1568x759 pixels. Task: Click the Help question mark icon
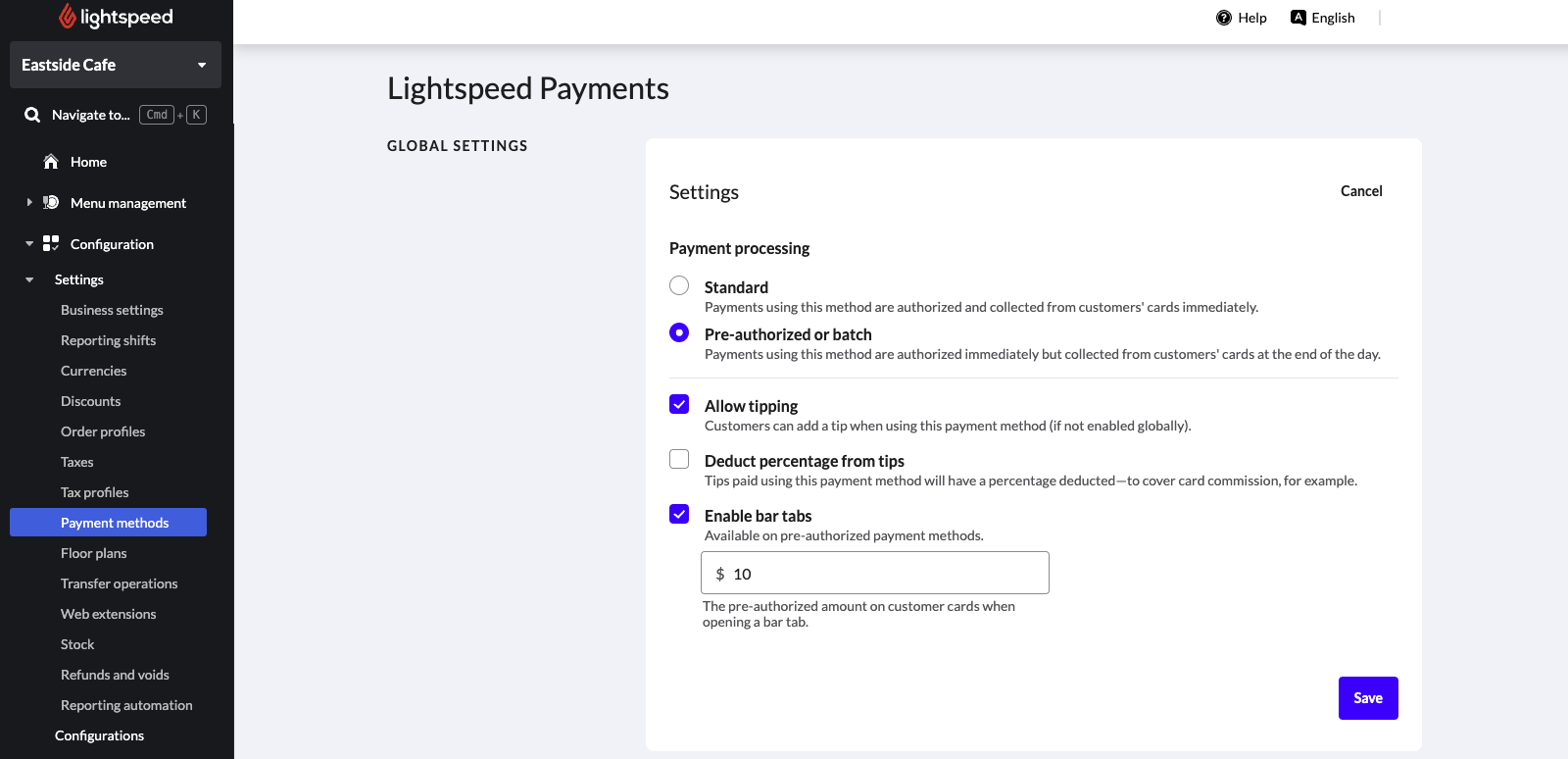pyautogui.click(x=1224, y=18)
